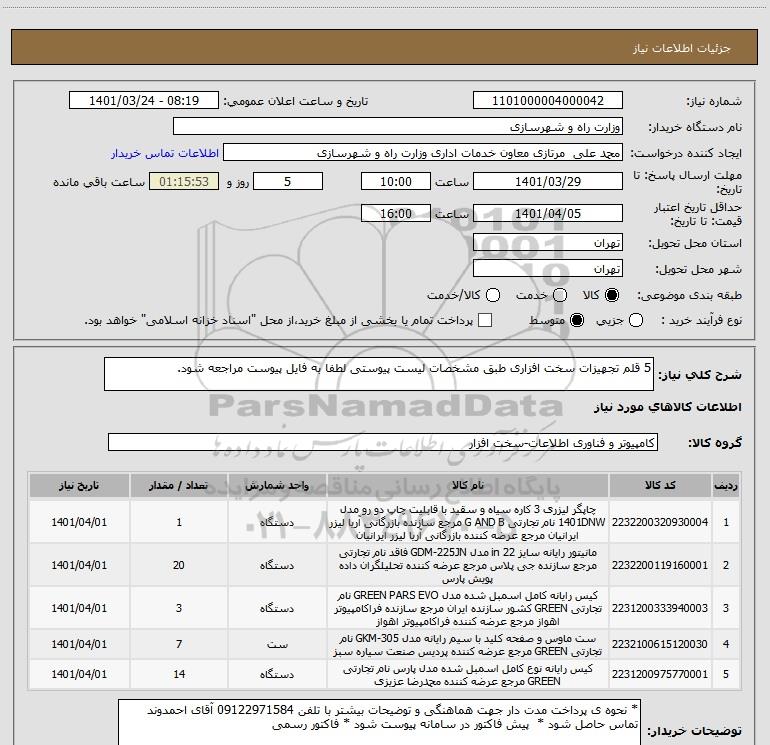The width and height of the screenshot is (770, 745).
Task: Click the delivery province field 'تهران'
Action: tap(548, 243)
